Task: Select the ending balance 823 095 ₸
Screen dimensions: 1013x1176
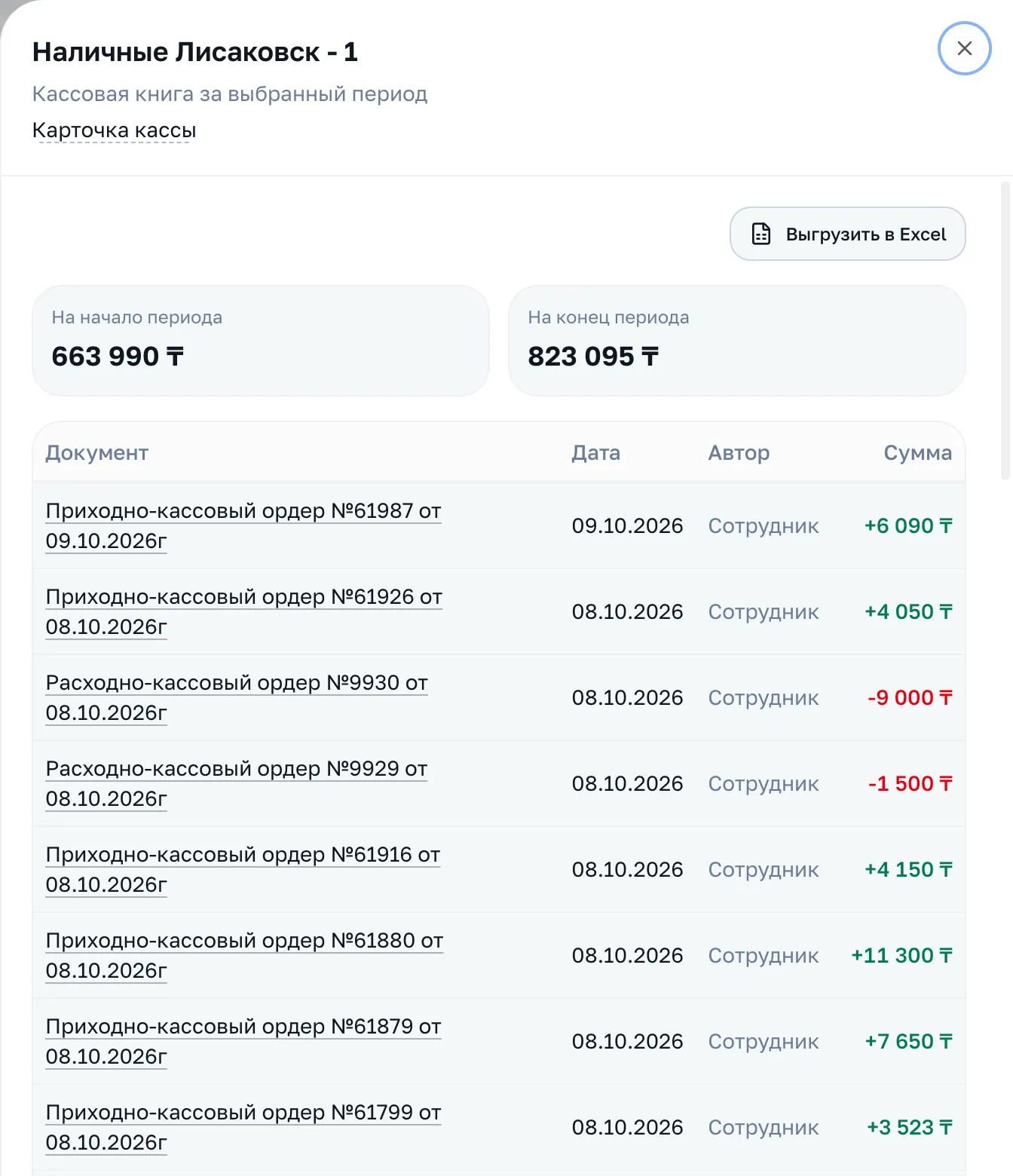Action: [x=593, y=356]
